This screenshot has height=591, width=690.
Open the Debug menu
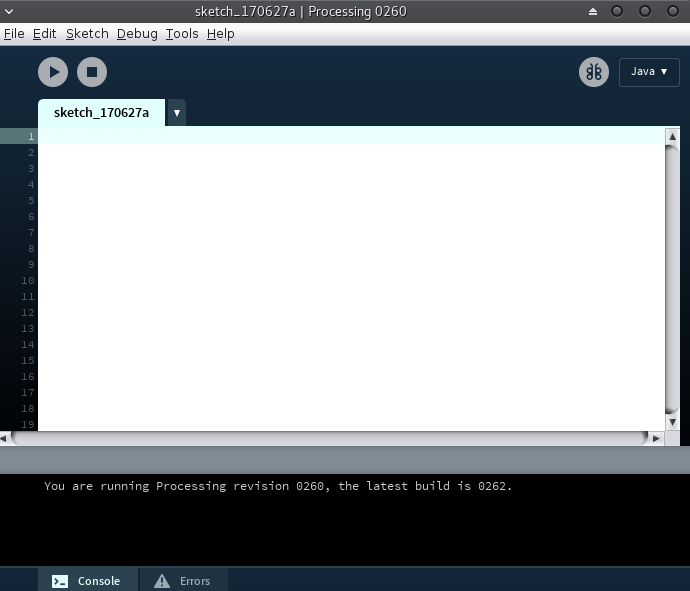(137, 34)
